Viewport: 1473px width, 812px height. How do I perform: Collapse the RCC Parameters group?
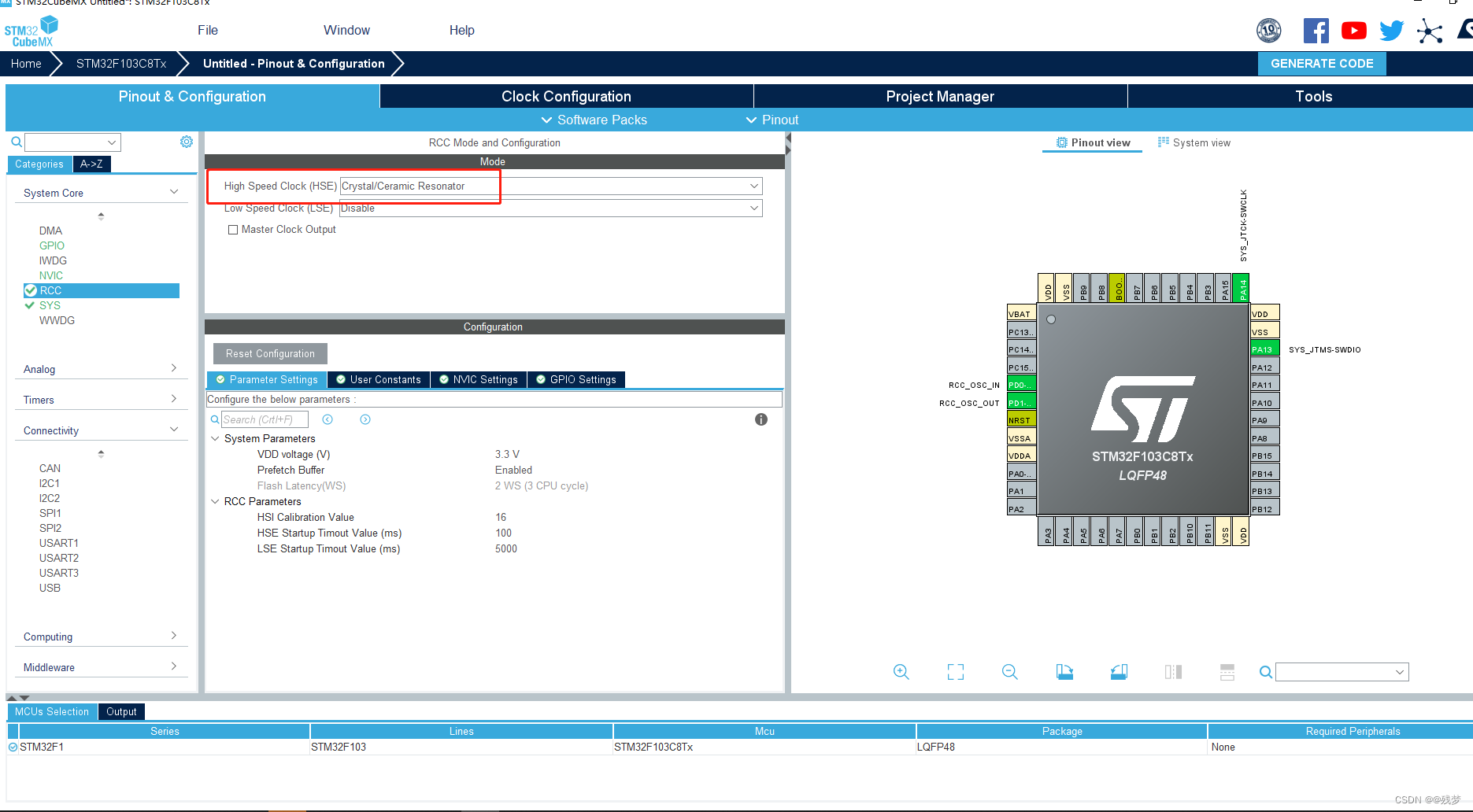(215, 501)
